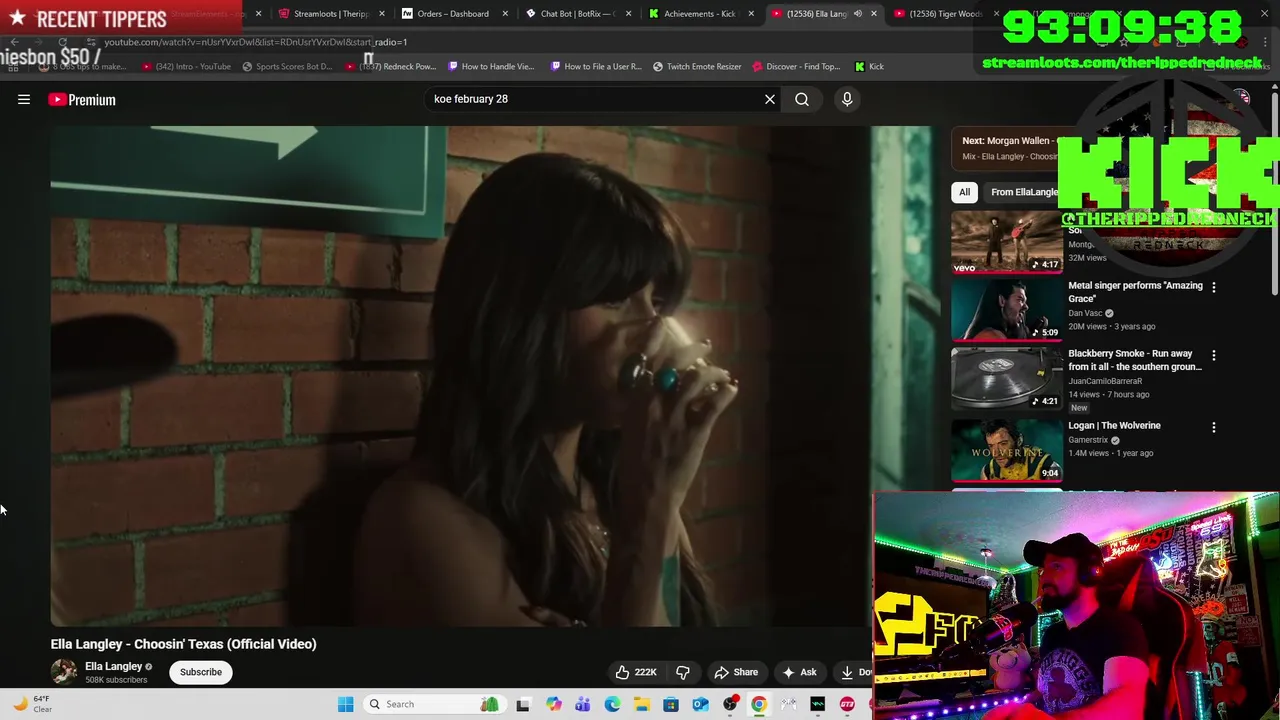Image resolution: width=1280 pixels, height=720 pixels.
Task: Open the Vevo video thumbnail lasting 4:17
Action: [1006, 242]
